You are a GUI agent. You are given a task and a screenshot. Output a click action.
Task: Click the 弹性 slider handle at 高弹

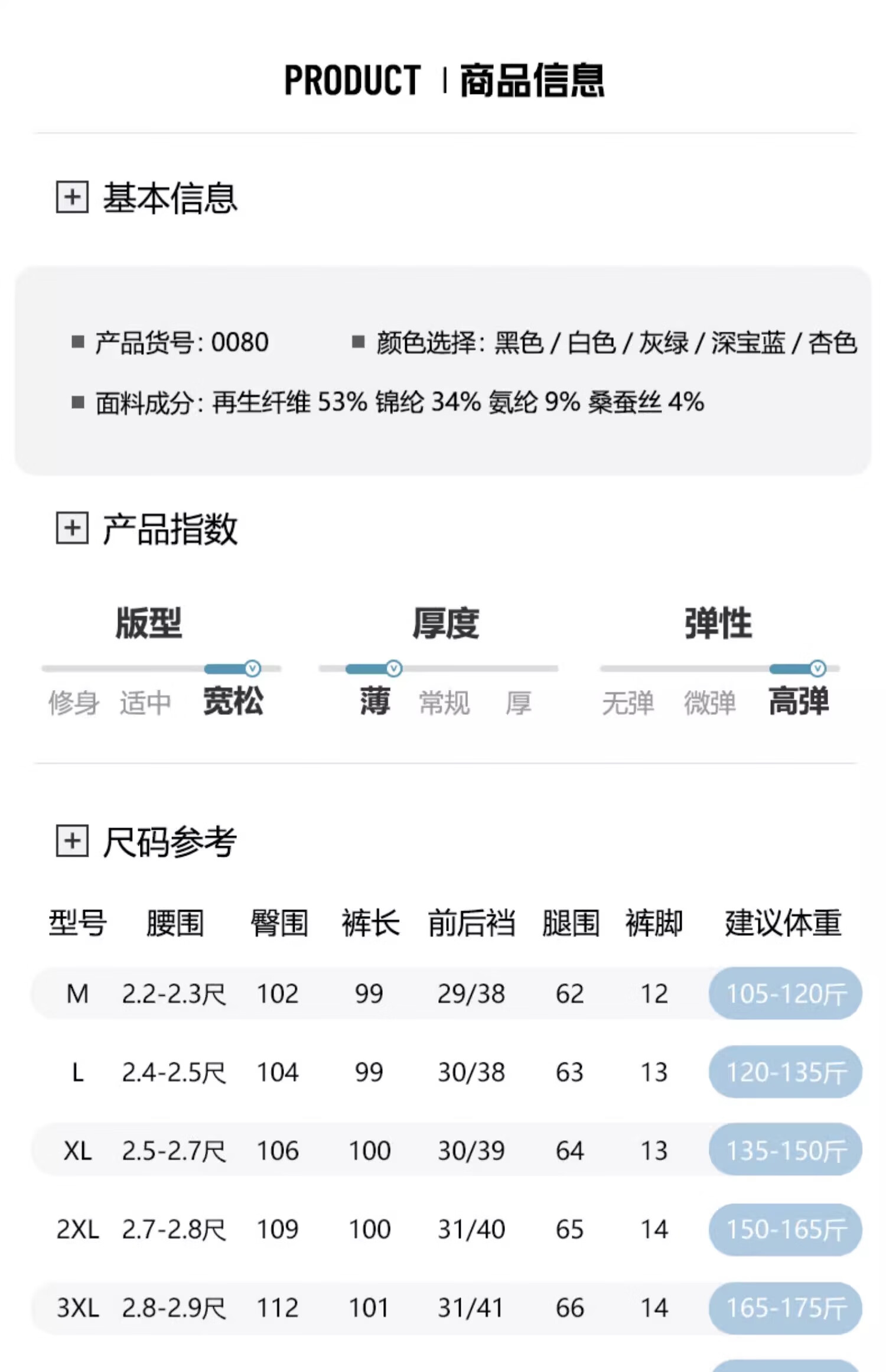point(817,668)
